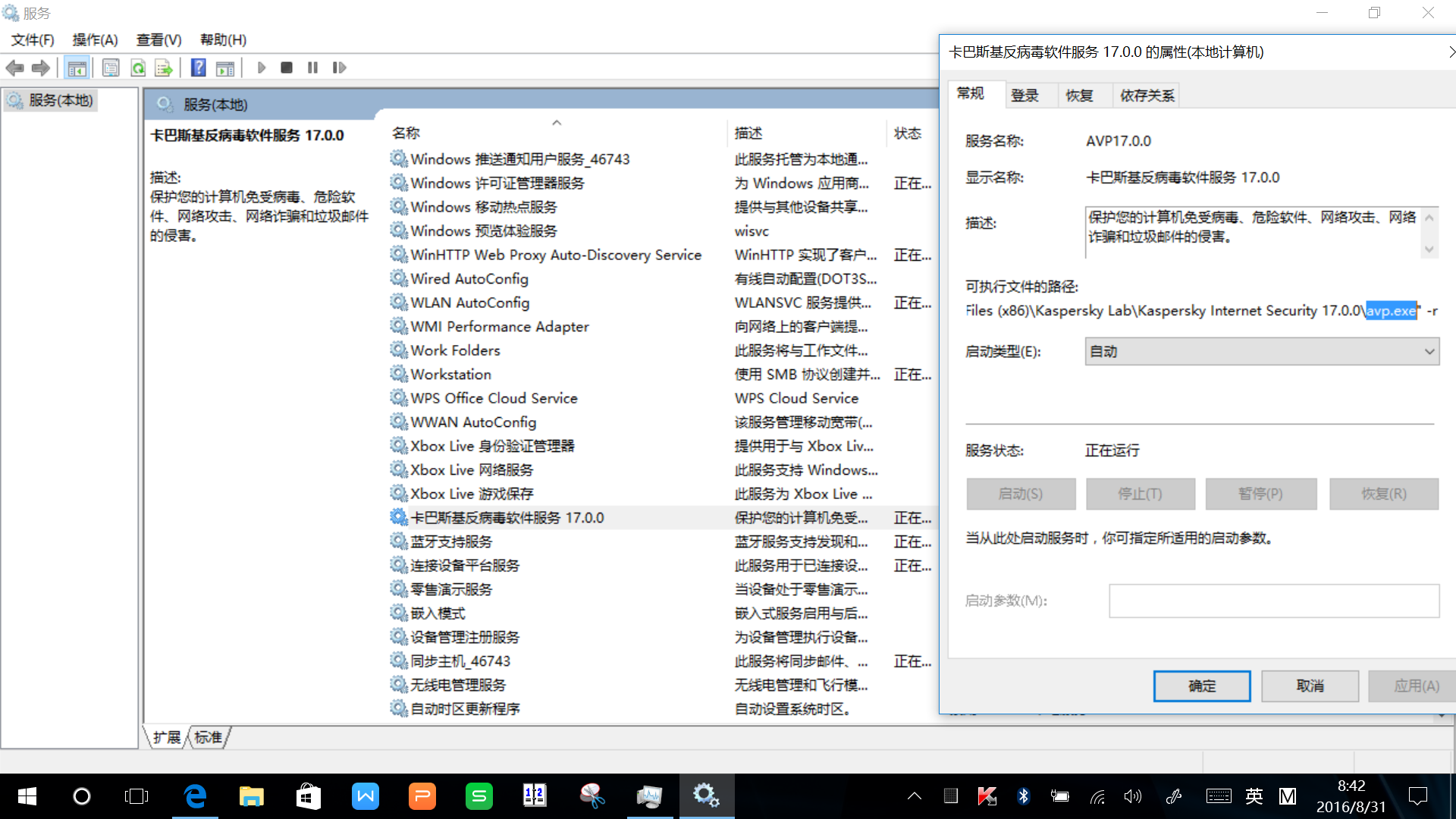Switch to the 标准 view tab
The width and height of the screenshot is (1456, 819).
pos(209,737)
